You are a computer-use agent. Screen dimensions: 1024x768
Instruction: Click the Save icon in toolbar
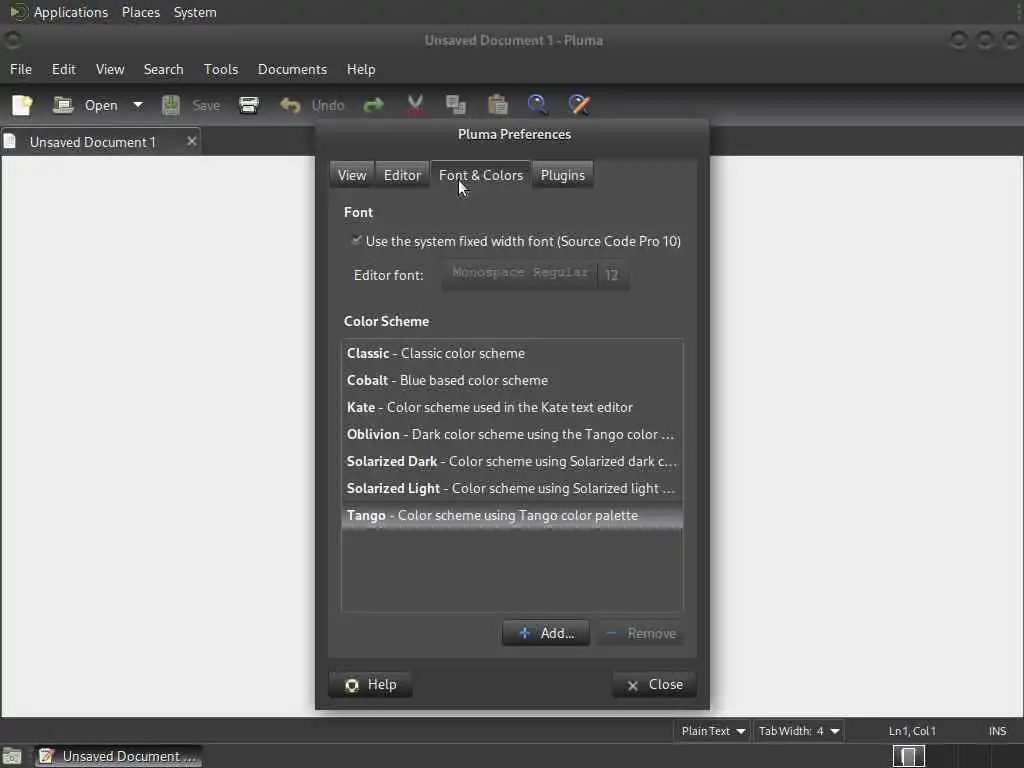[170, 105]
